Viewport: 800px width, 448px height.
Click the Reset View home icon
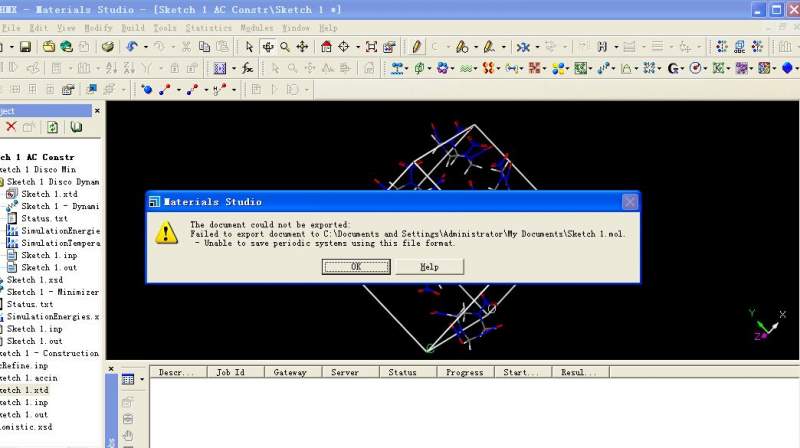pyautogui.click(x=326, y=47)
